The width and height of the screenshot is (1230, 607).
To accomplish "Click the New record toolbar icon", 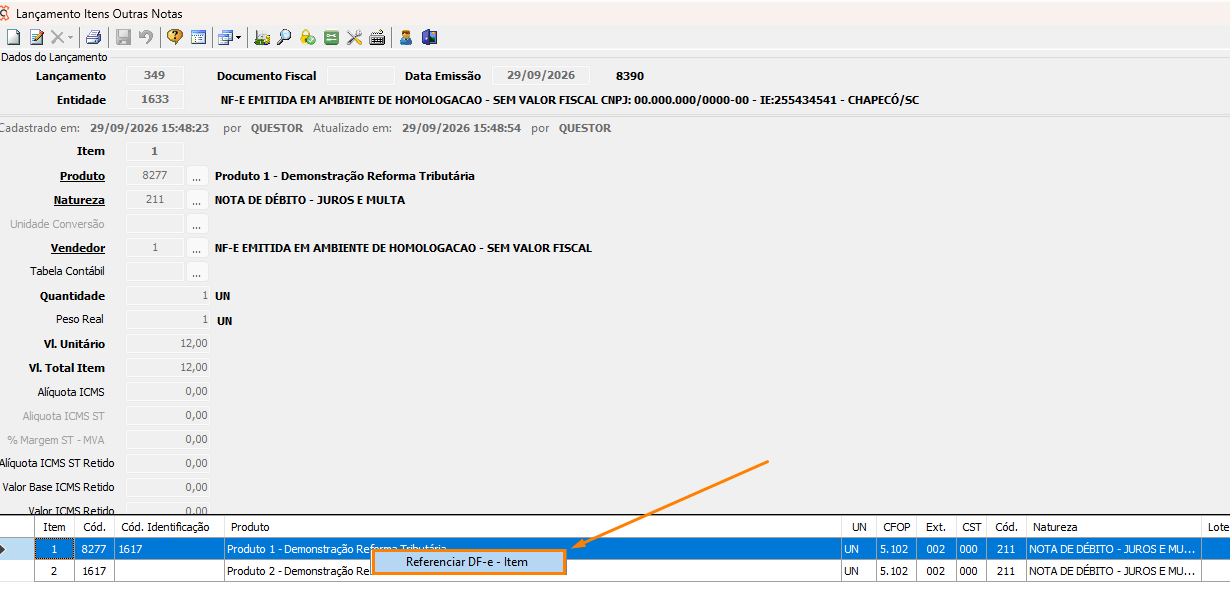I will (13, 37).
